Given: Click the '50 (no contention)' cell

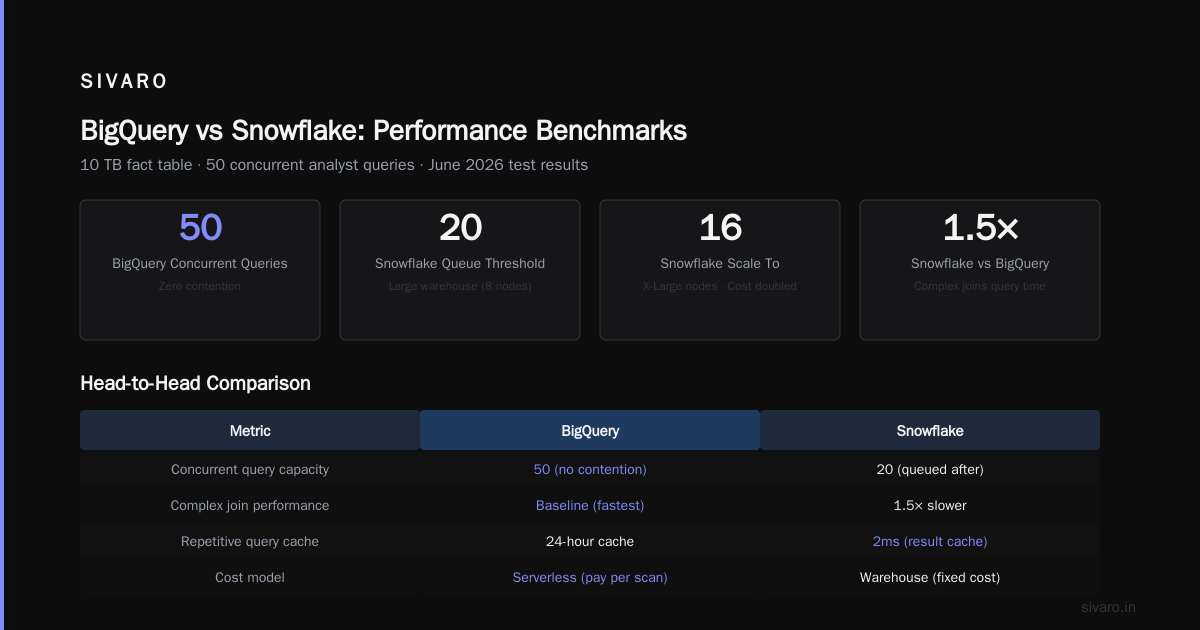Looking at the screenshot, I should [x=590, y=469].
